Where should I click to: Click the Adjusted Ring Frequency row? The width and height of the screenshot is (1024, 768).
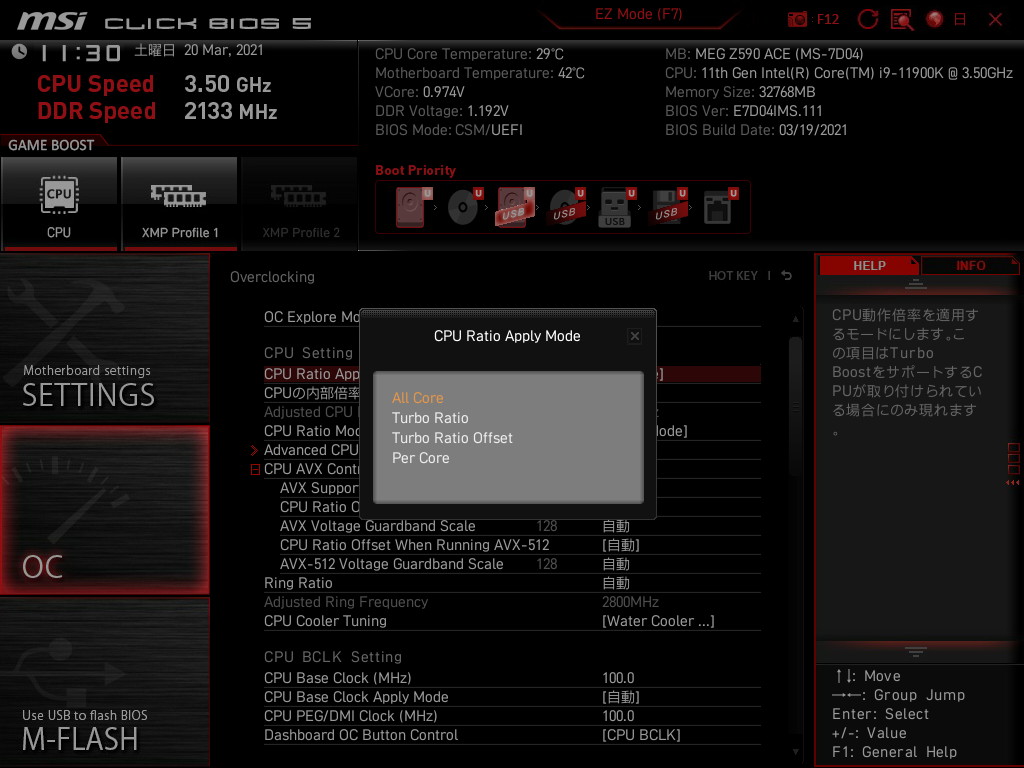[512, 601]
